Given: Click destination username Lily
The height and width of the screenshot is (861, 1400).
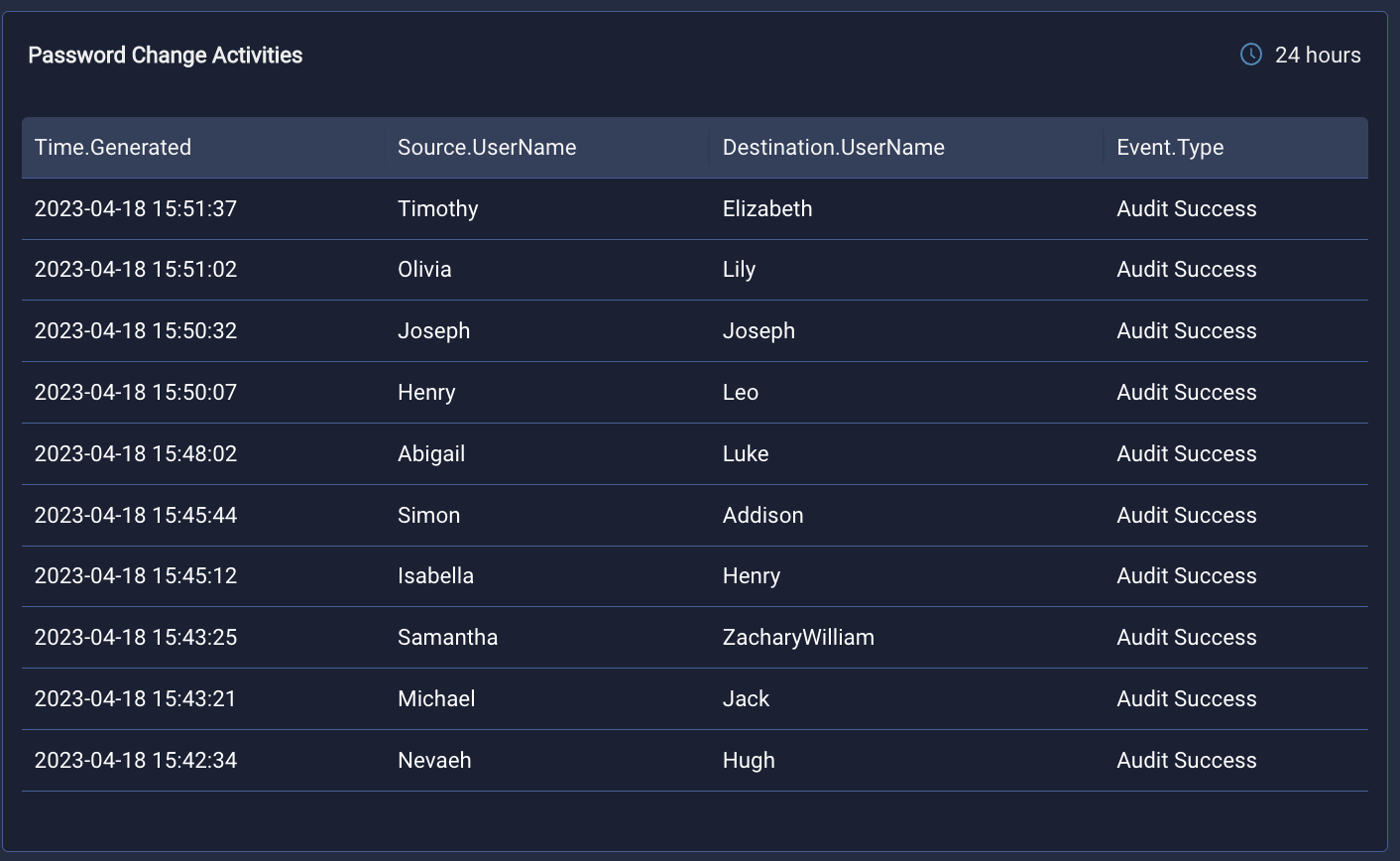Looking at the screenshot, I should pyautogui.click(x=739, y=270).
